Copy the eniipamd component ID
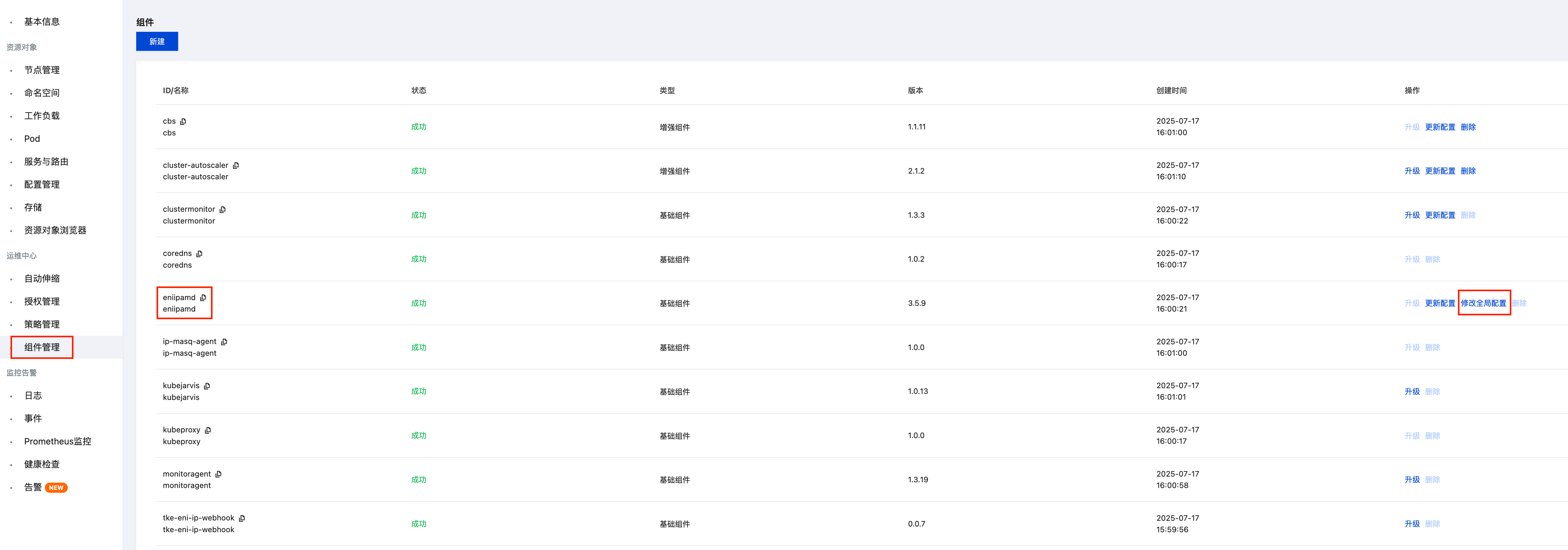This screenshot has width=1568, height=550. [203, 298]
